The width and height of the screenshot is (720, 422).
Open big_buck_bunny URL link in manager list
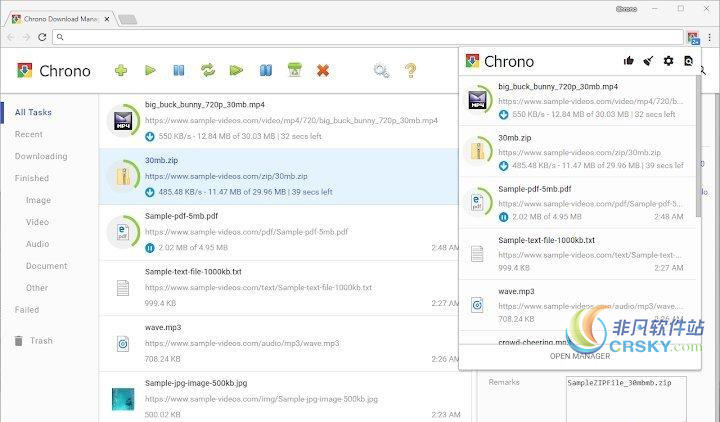291,120
